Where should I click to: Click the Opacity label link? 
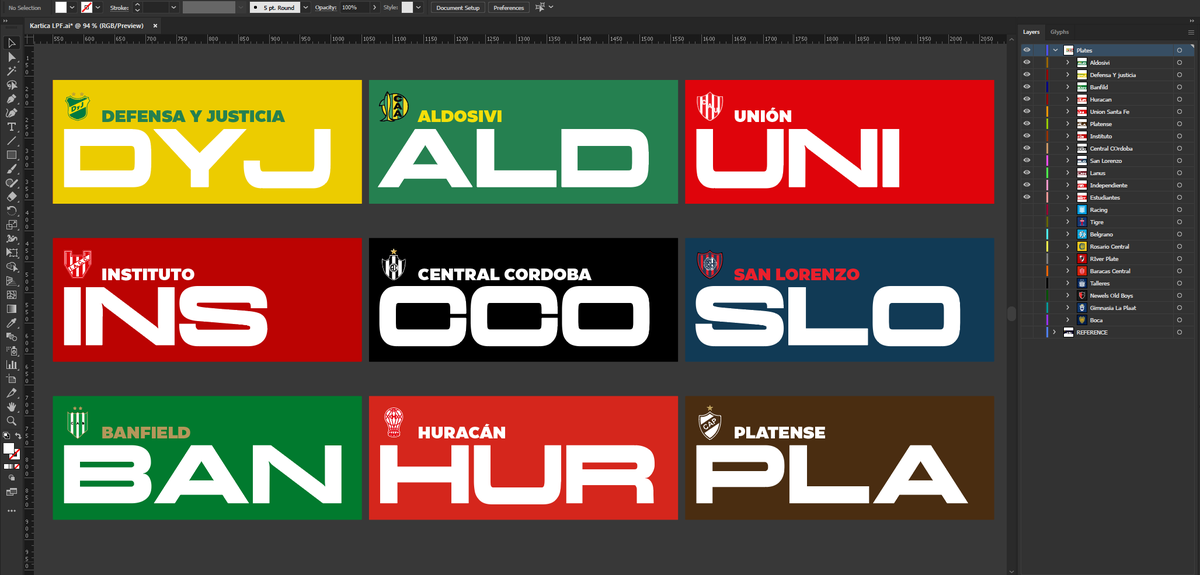pyautogui.click(x=326, y=7)
